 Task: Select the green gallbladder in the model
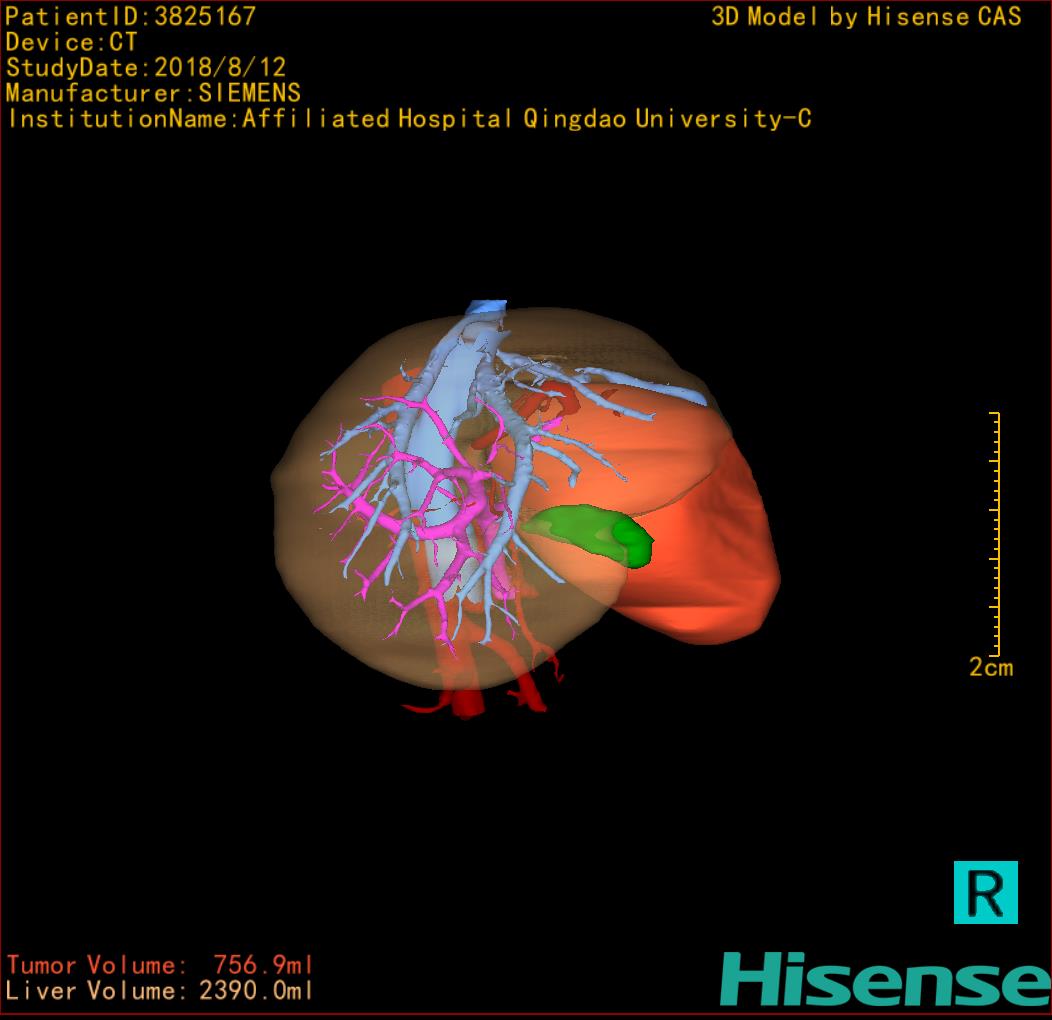590,532
